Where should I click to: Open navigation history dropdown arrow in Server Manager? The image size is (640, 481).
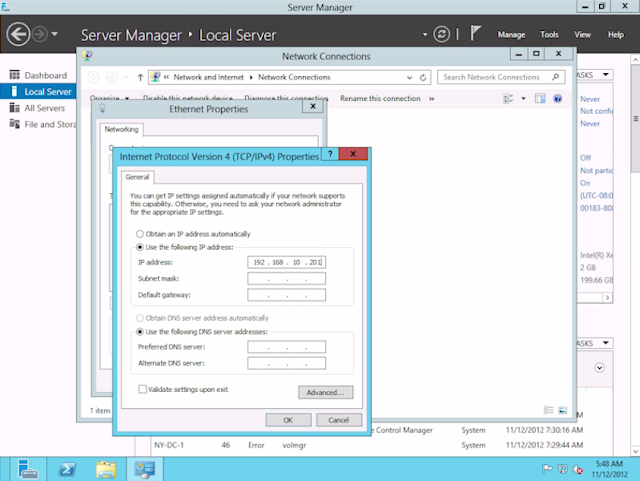(x=54, y=34)
